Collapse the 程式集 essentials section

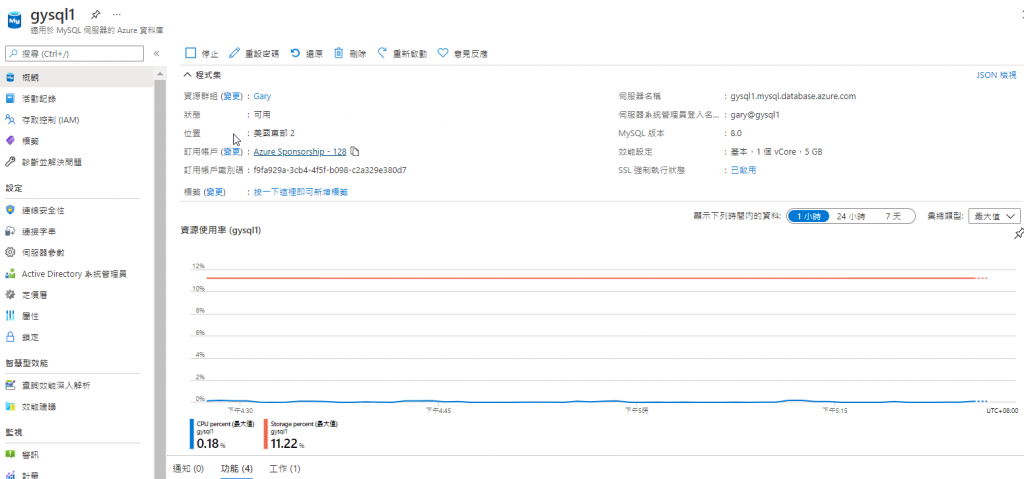[202, 75]
